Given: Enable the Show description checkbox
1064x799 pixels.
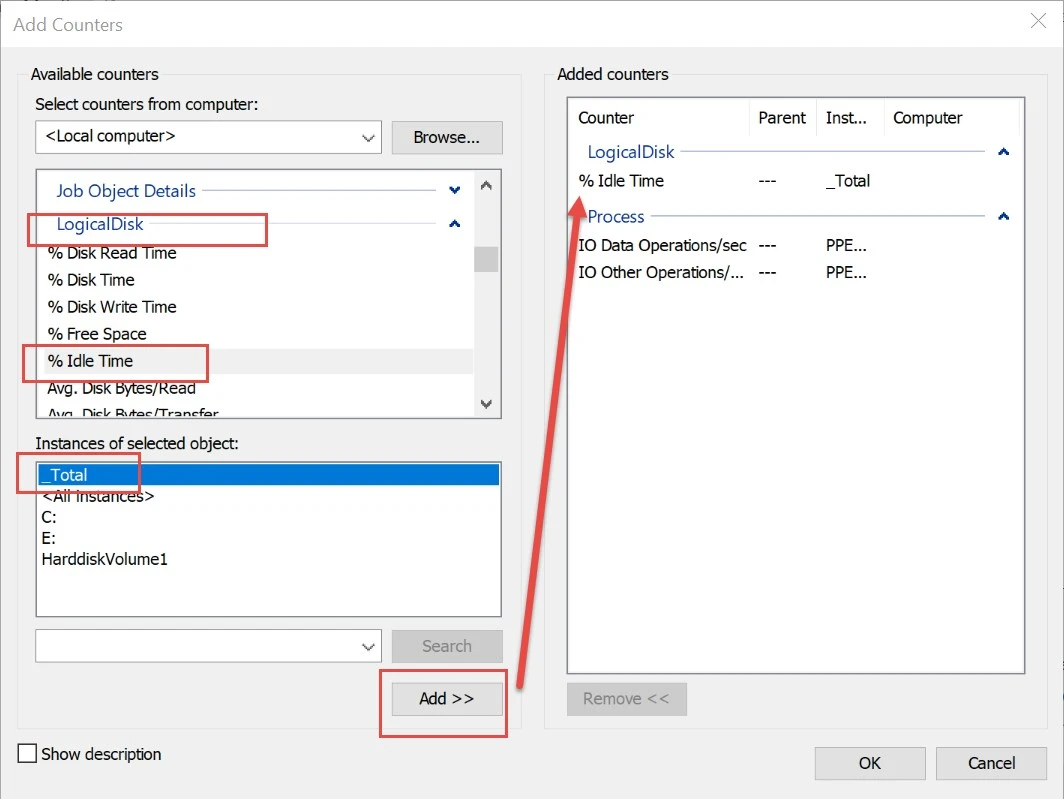Looking at the screenshot, I should 28,754.
